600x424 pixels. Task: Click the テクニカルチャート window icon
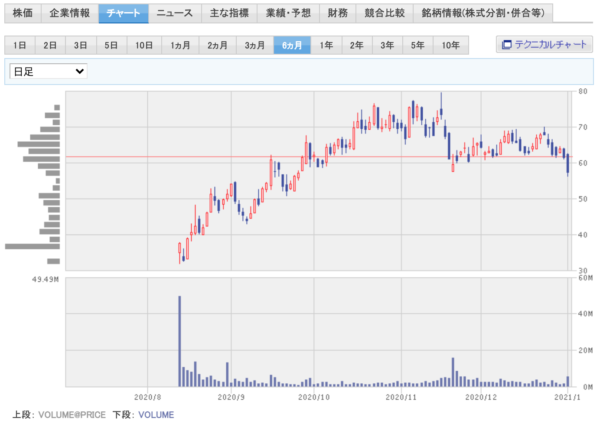(x=506, y=45)
